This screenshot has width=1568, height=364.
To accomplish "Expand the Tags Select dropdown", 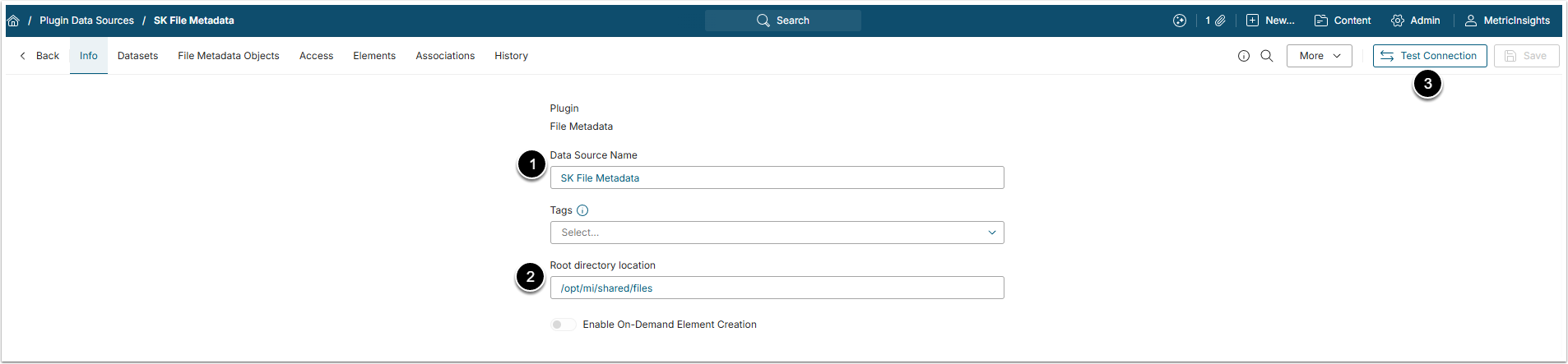I will (777, 233).
